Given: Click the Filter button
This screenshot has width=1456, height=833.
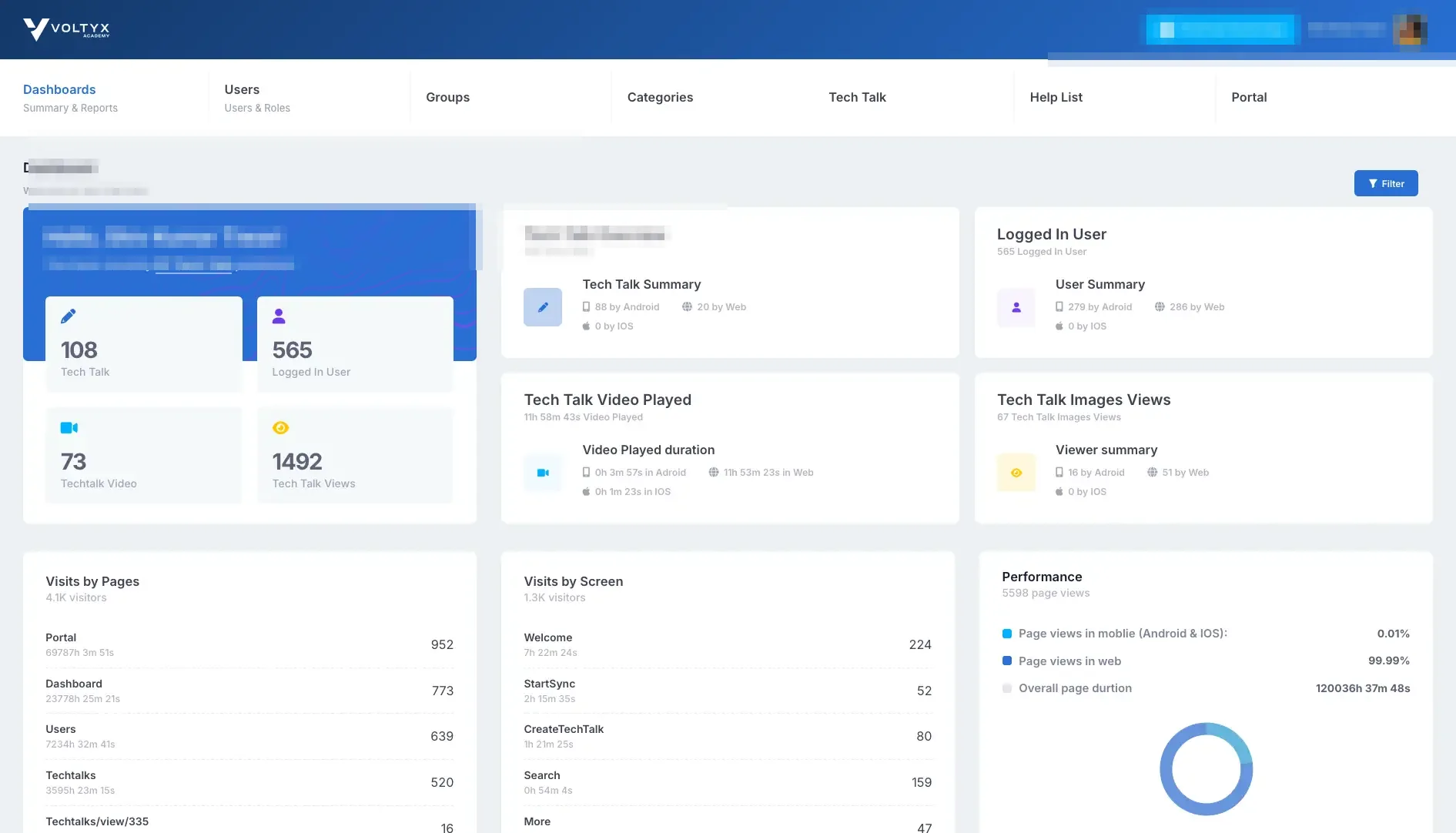Looking at the screenshot, I should click(1386, 183).
